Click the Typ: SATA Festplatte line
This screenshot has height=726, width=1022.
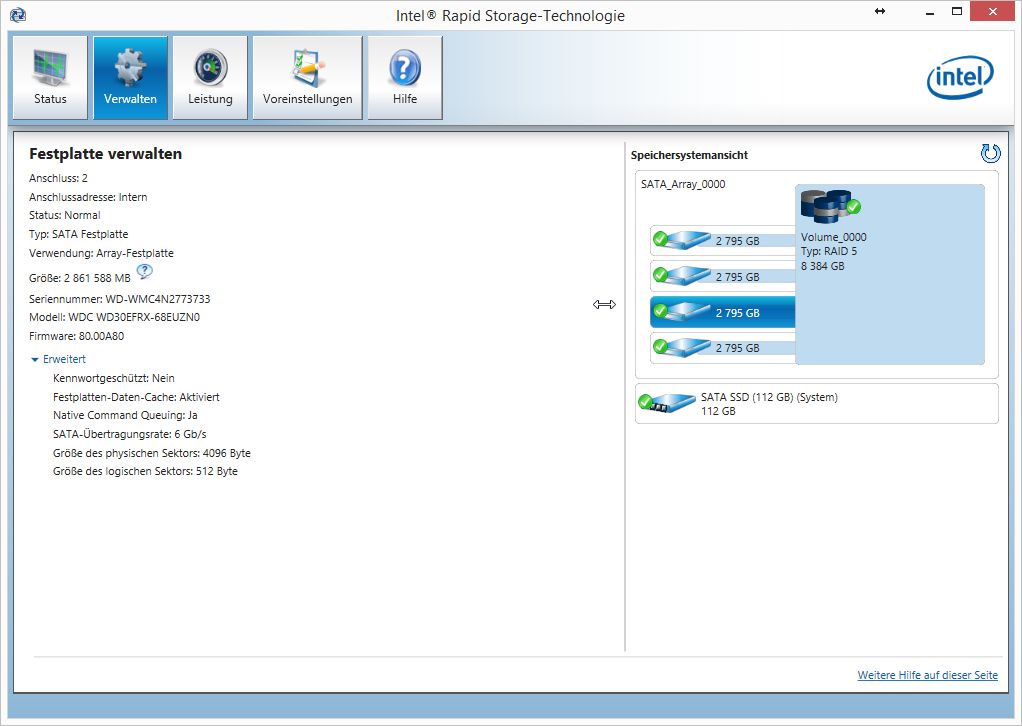tap(78, 234)
